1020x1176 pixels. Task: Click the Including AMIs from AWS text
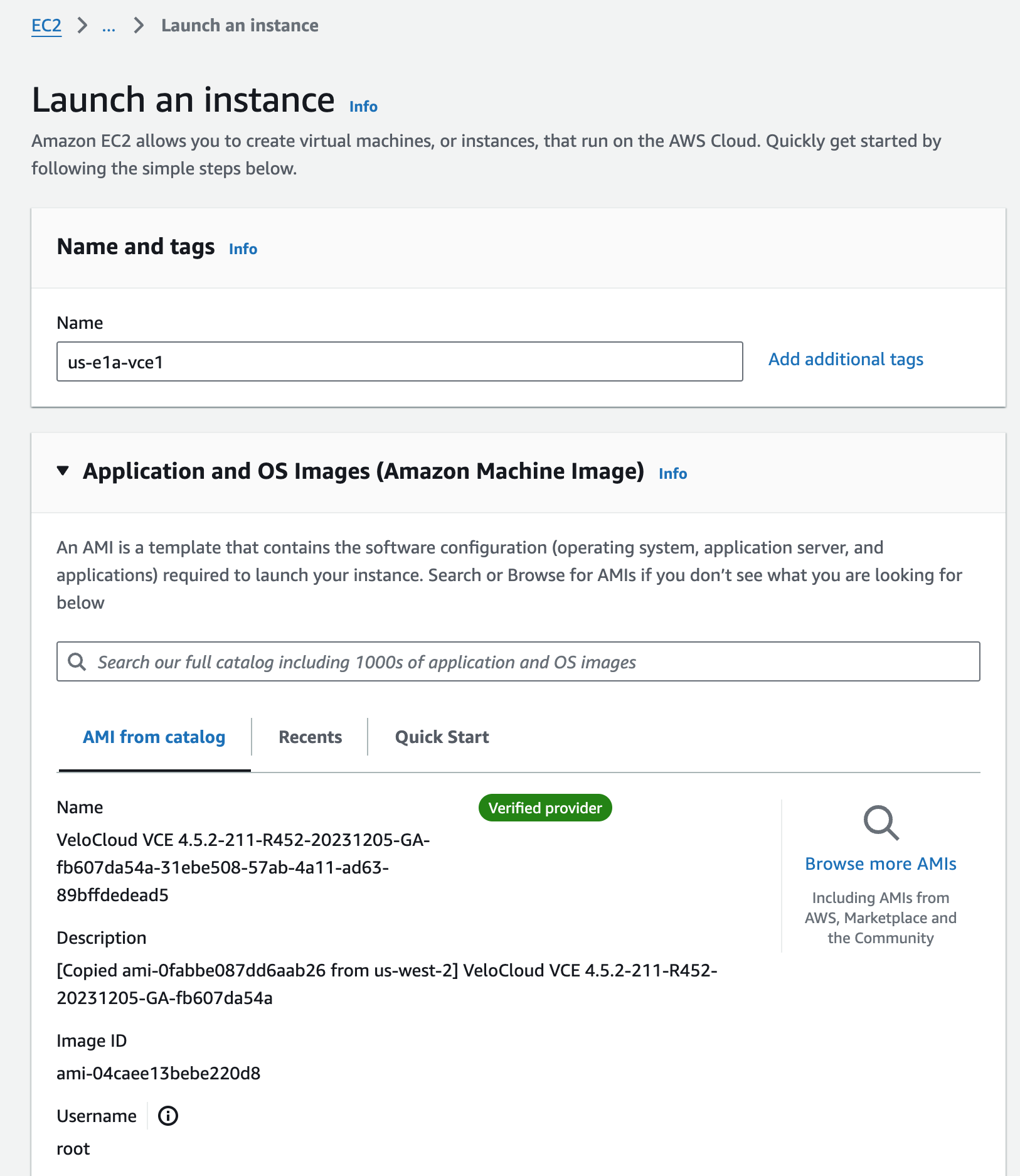click(881, 917)
